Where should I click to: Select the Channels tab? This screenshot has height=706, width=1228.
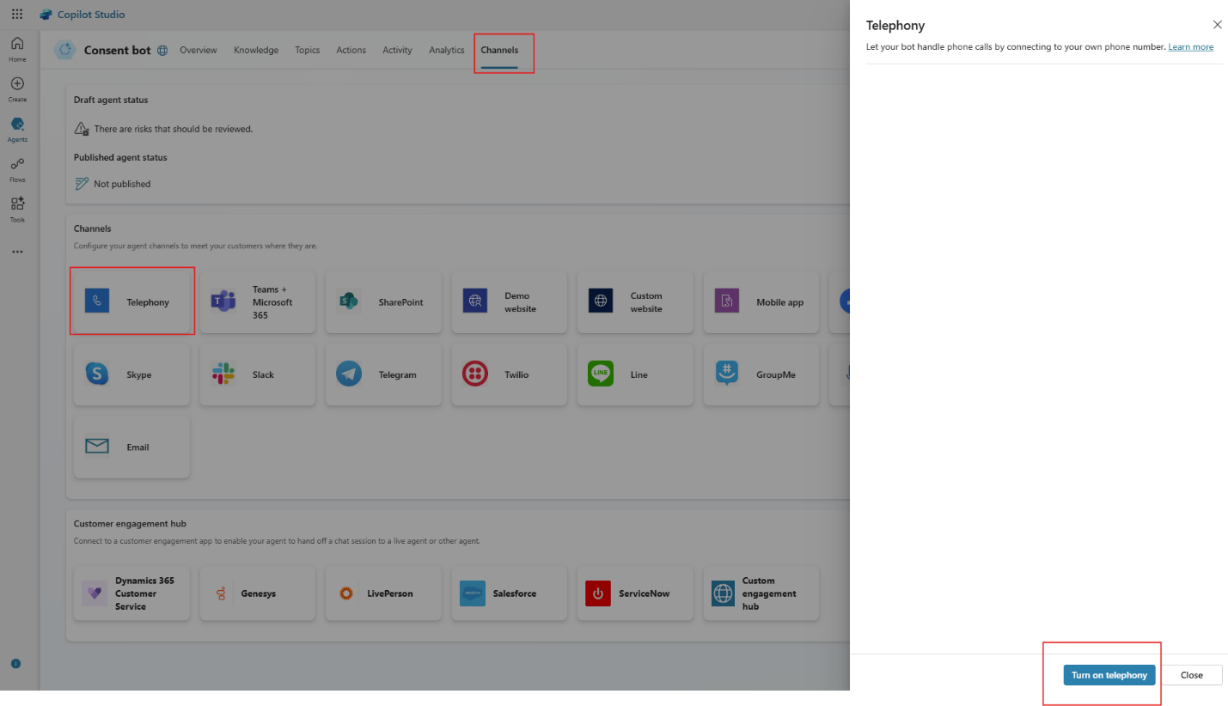click(499, 50)
